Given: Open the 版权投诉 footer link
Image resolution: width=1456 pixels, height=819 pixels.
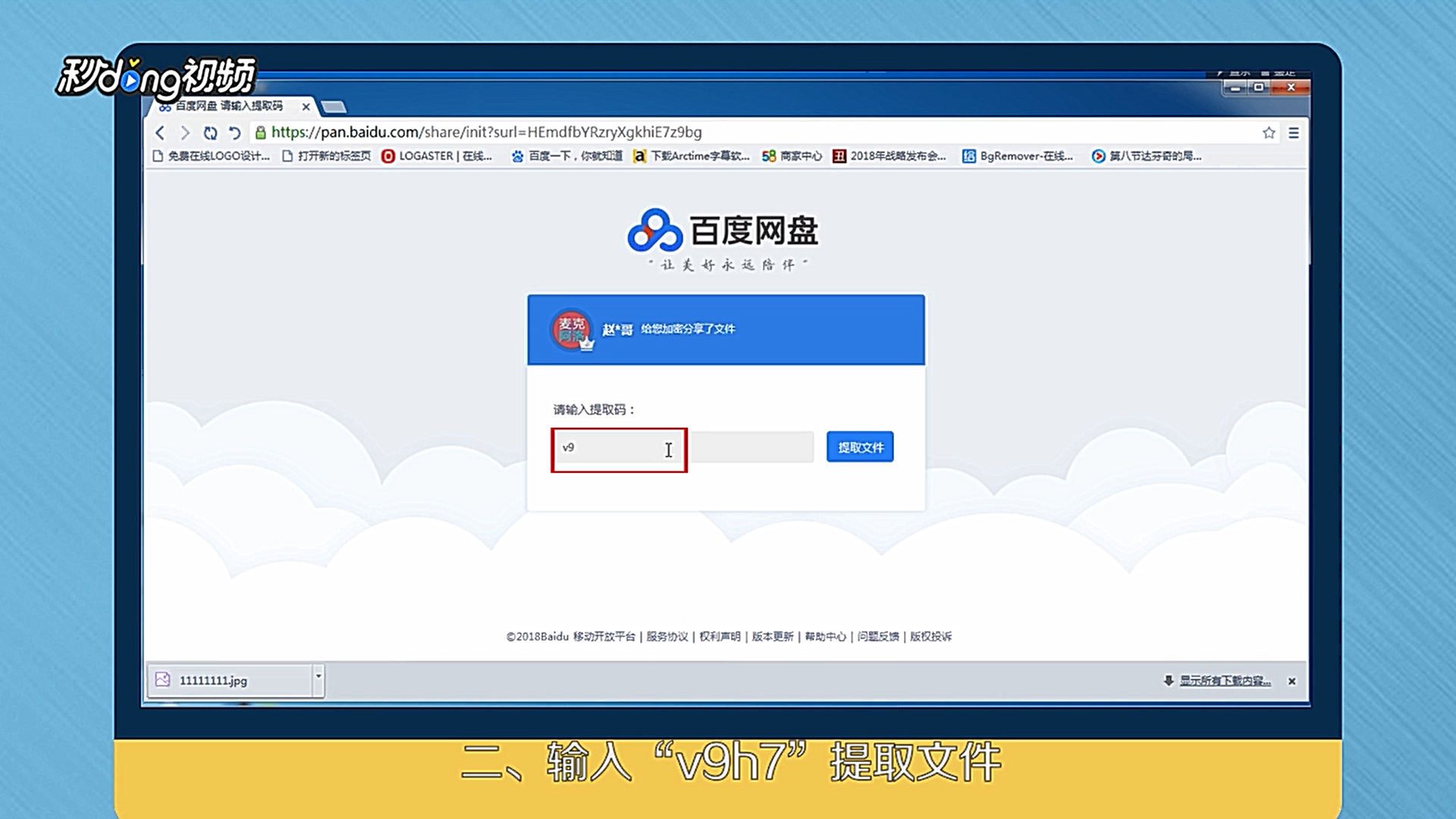Looking at the screenshot, I should pyautogui.click(x=930, y=636).
